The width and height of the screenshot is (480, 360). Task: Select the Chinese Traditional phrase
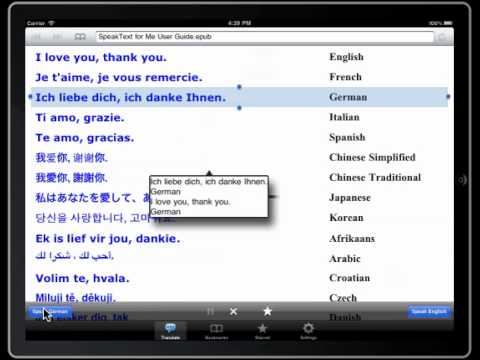72,178
